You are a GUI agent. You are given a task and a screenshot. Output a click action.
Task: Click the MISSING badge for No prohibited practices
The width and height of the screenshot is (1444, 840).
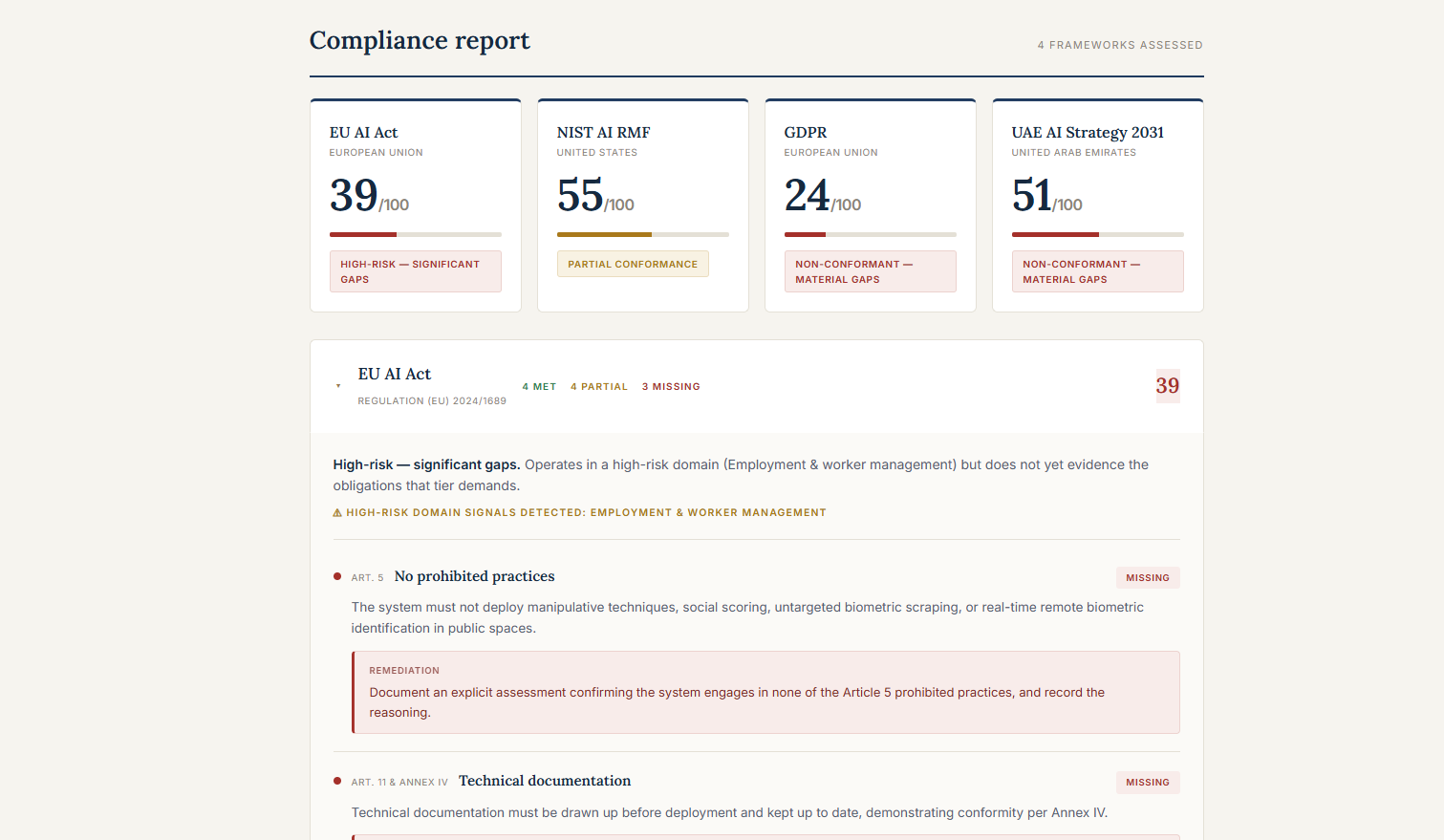coord(1148,578)
